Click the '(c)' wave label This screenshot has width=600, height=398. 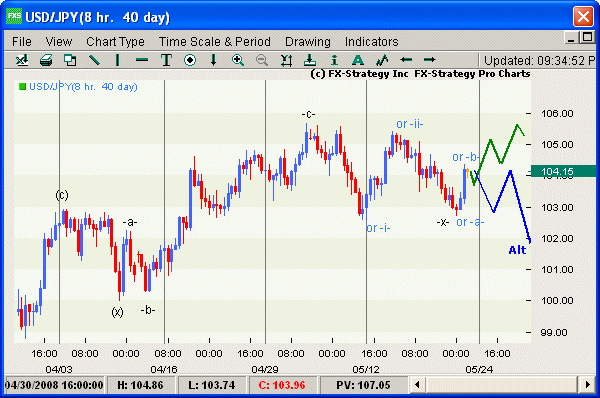pos(62,195)
